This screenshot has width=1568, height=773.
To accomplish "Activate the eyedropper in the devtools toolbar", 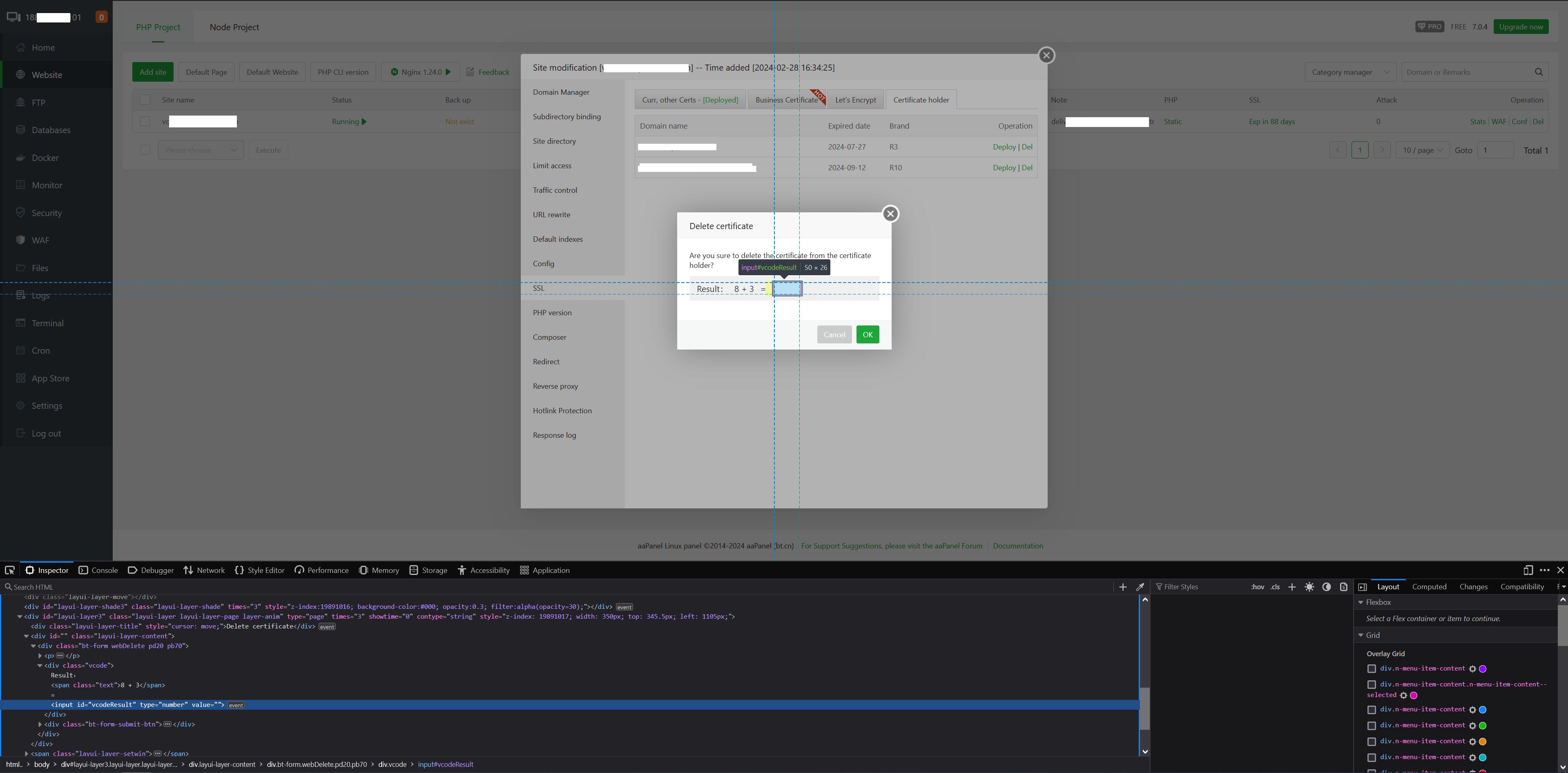I will click(1140, 587).
